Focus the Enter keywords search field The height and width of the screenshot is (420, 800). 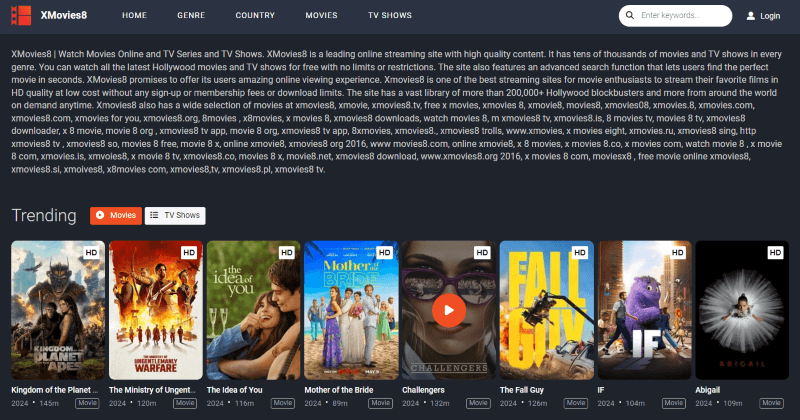(x=675, y=15)
